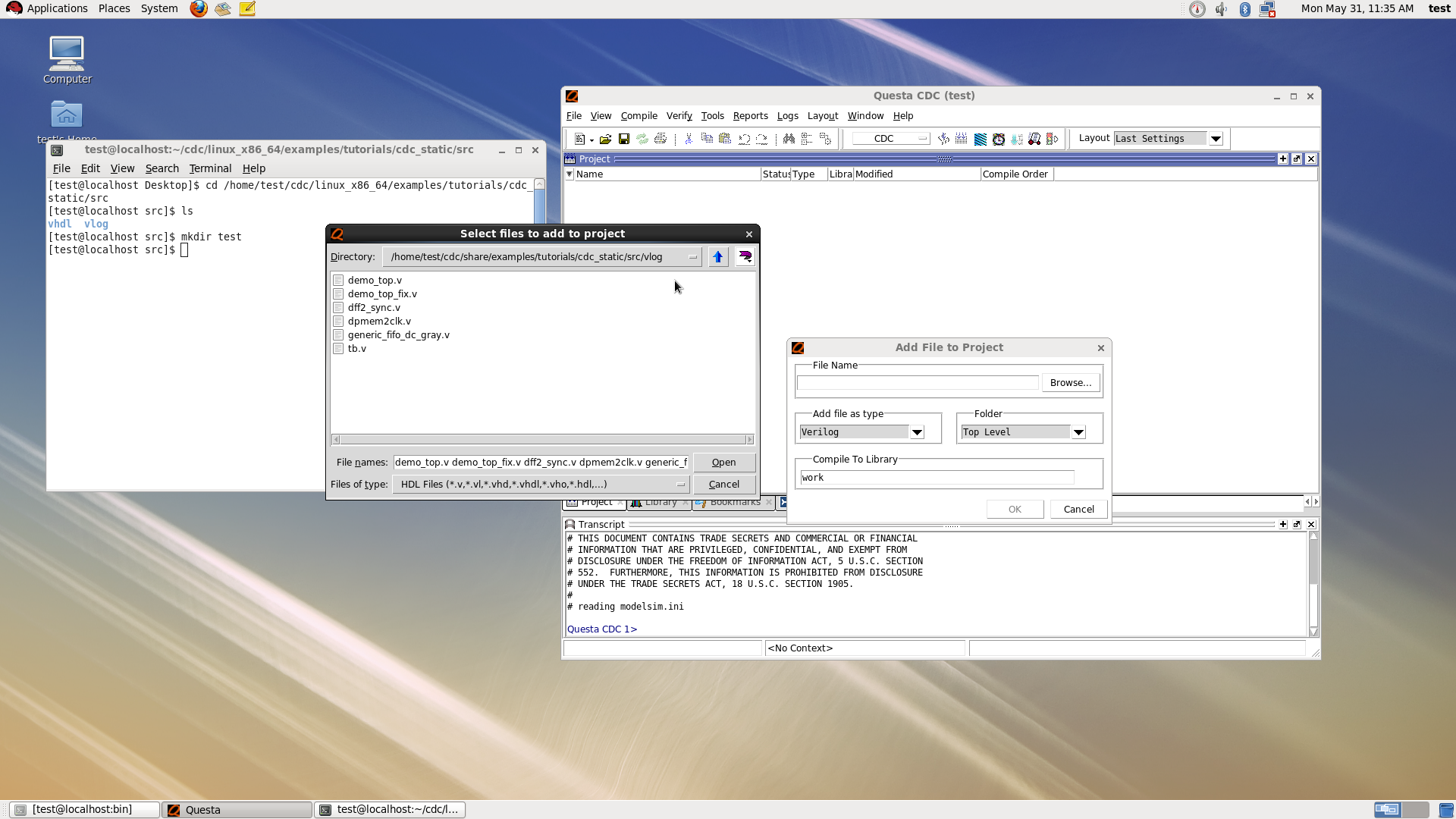Switch to the Library tab
This screenshot has width=1456, height=819.
click(660, 502)
